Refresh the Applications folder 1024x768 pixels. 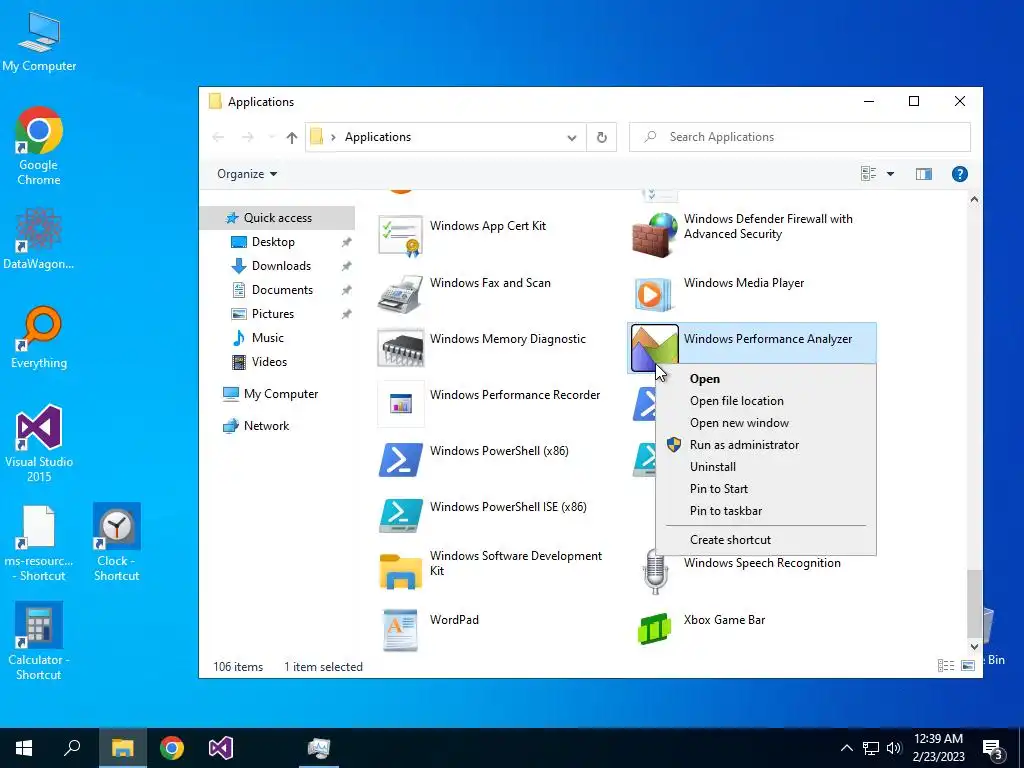(601, 137)
